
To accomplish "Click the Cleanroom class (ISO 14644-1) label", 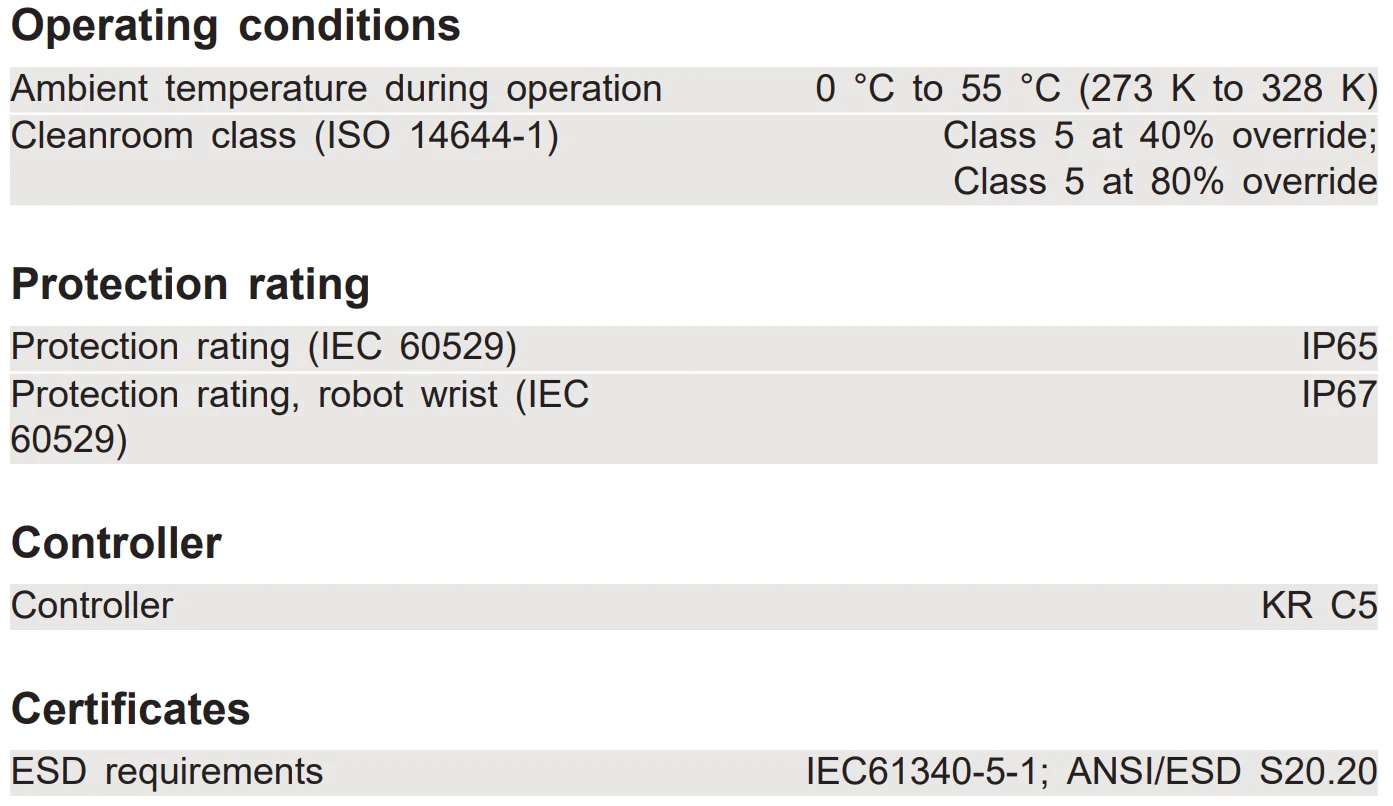I will point(284,136).
